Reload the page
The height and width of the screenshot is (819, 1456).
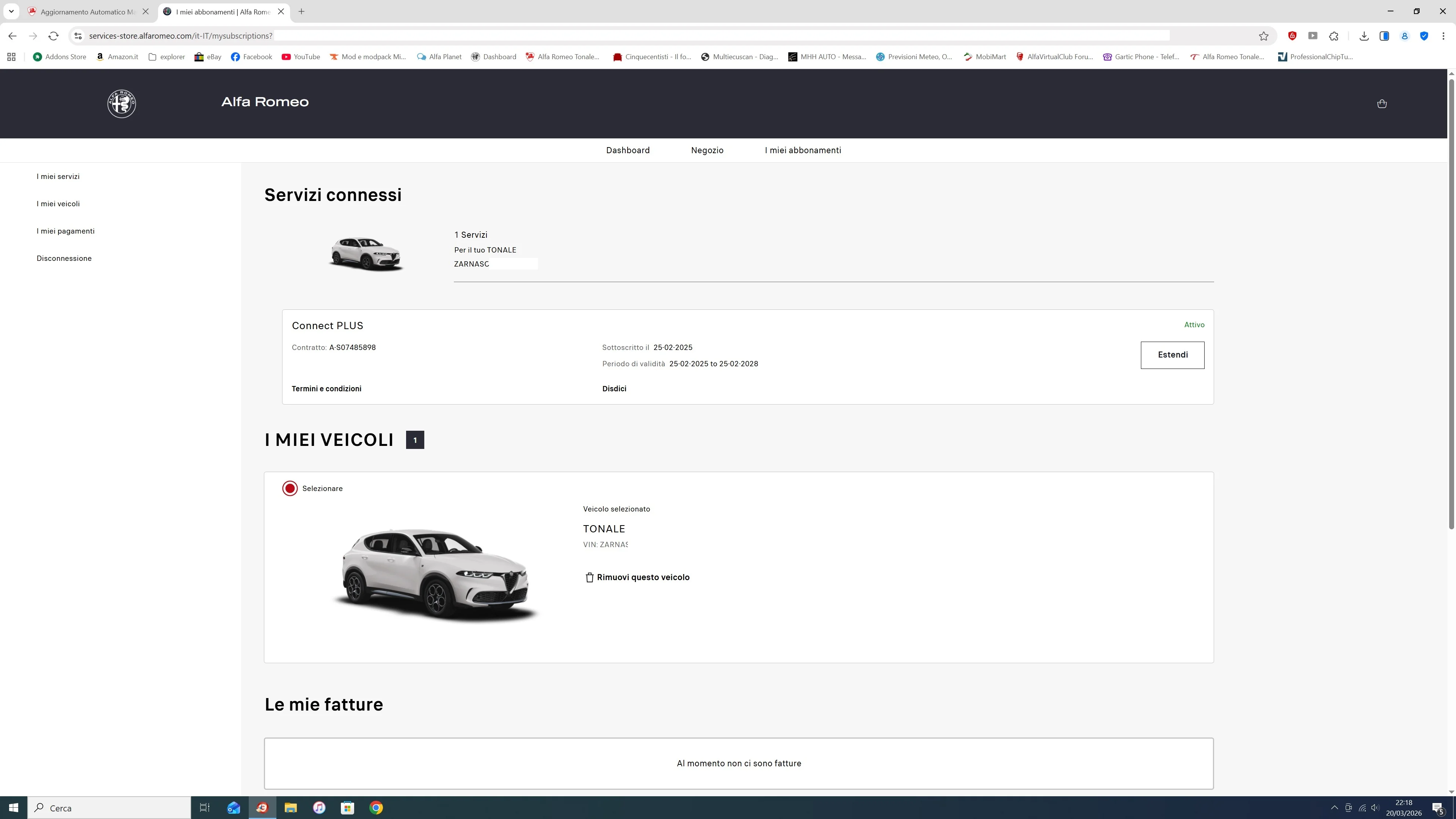coord(53,36)
